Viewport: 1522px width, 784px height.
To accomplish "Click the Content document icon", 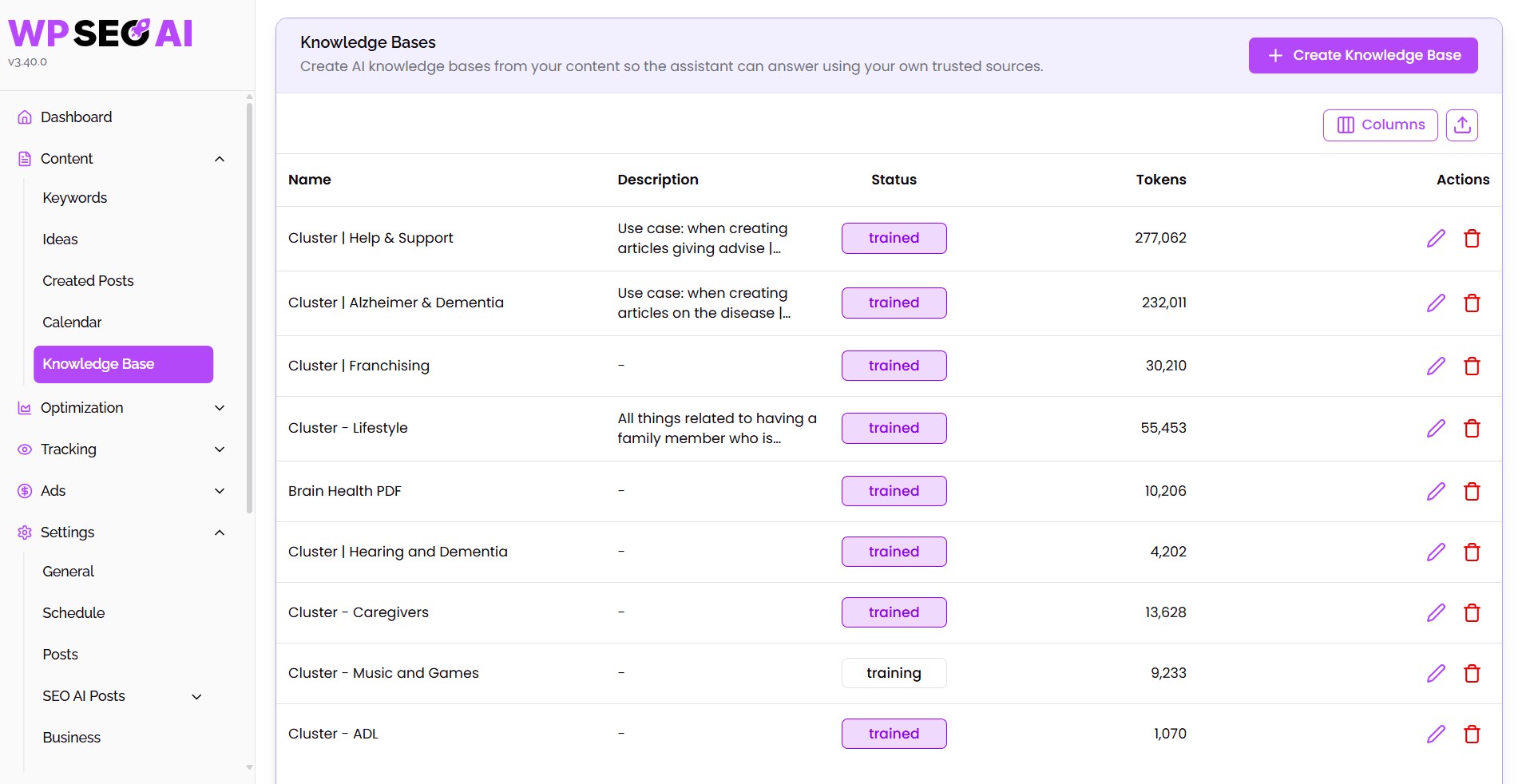I will point(25,159).
